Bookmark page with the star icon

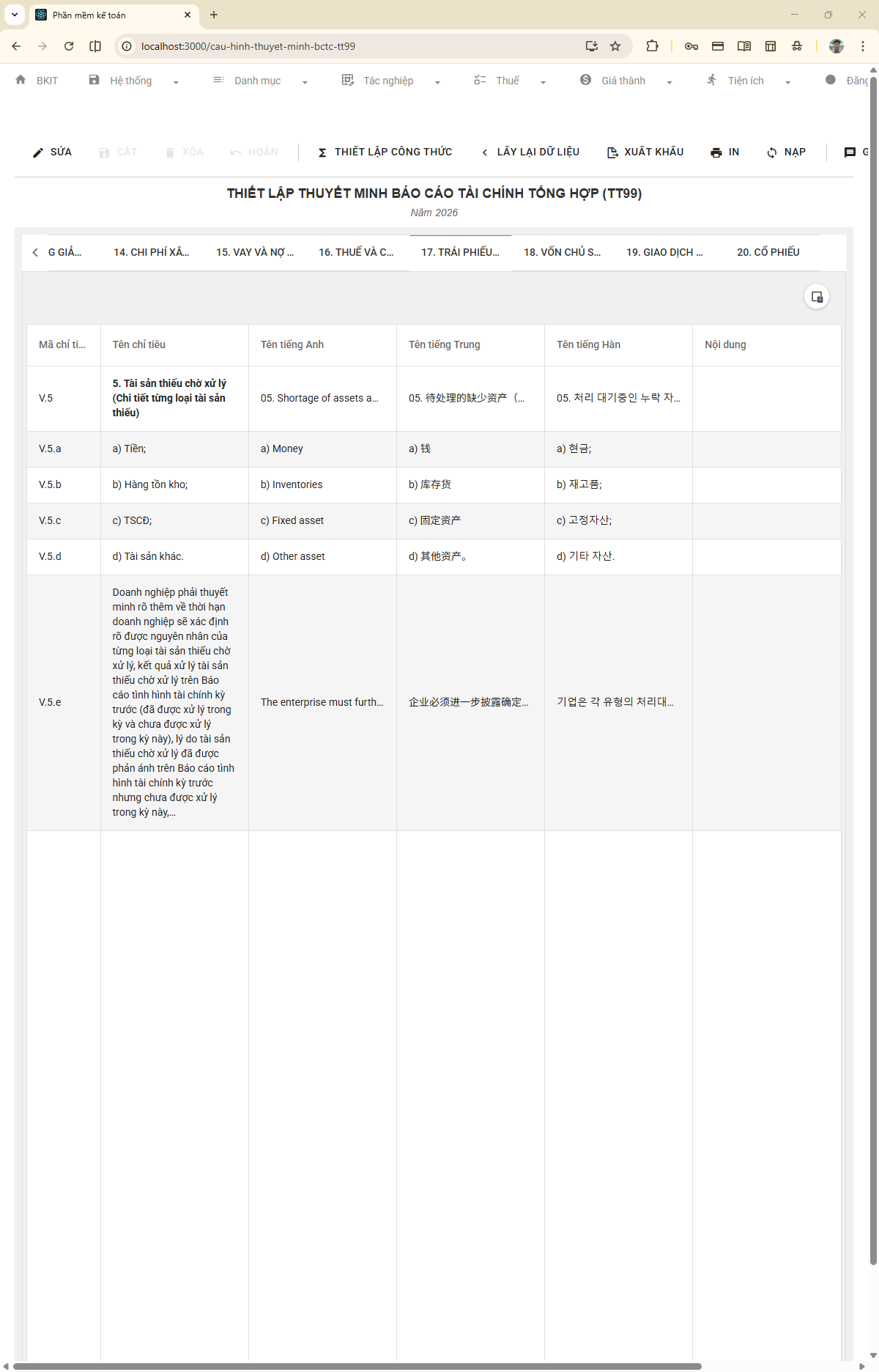[615, 46]
